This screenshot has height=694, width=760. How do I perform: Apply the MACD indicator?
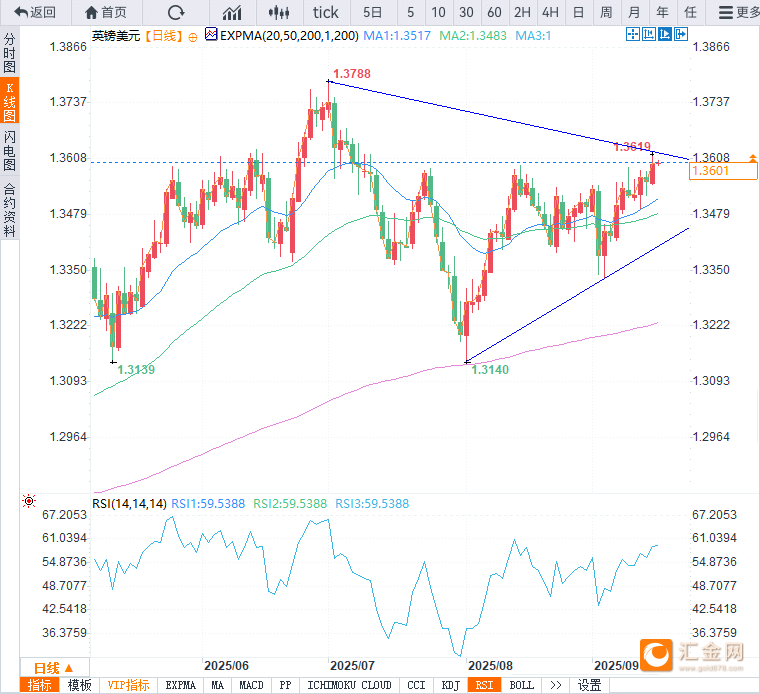click(x=251, y=685)
